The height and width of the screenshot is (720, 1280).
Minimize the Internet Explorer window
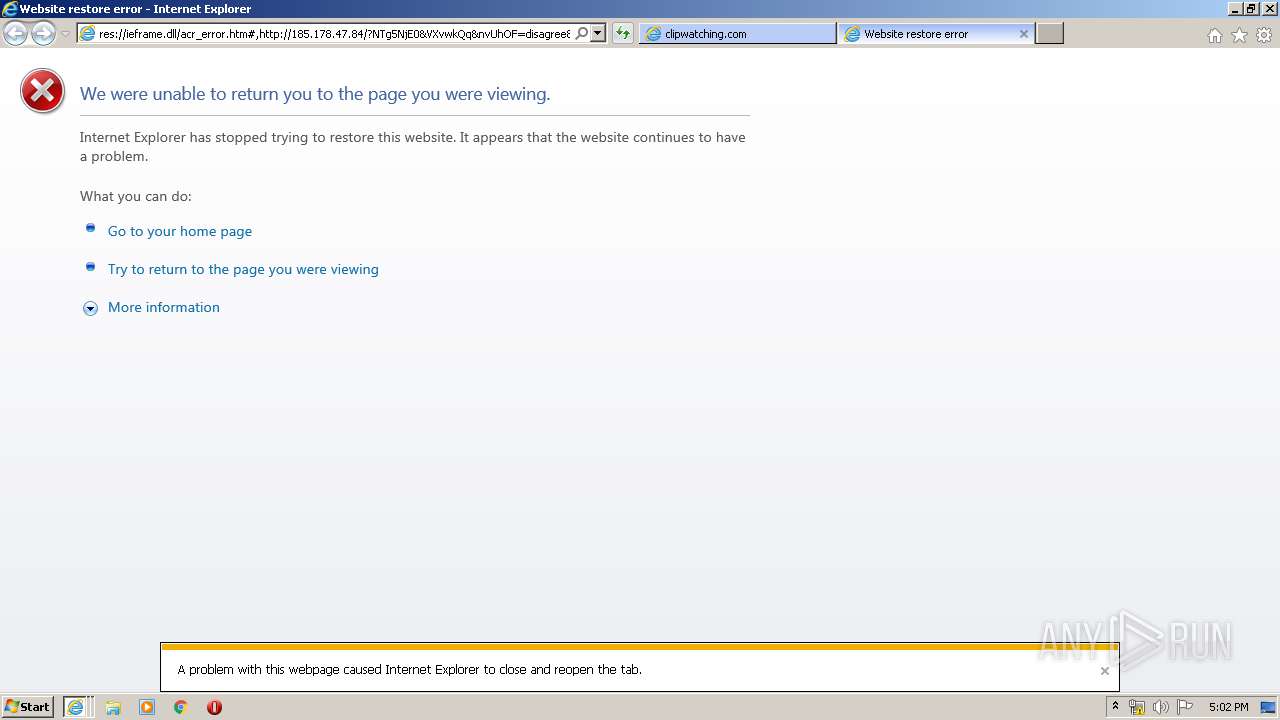(x=1234, y=9)
